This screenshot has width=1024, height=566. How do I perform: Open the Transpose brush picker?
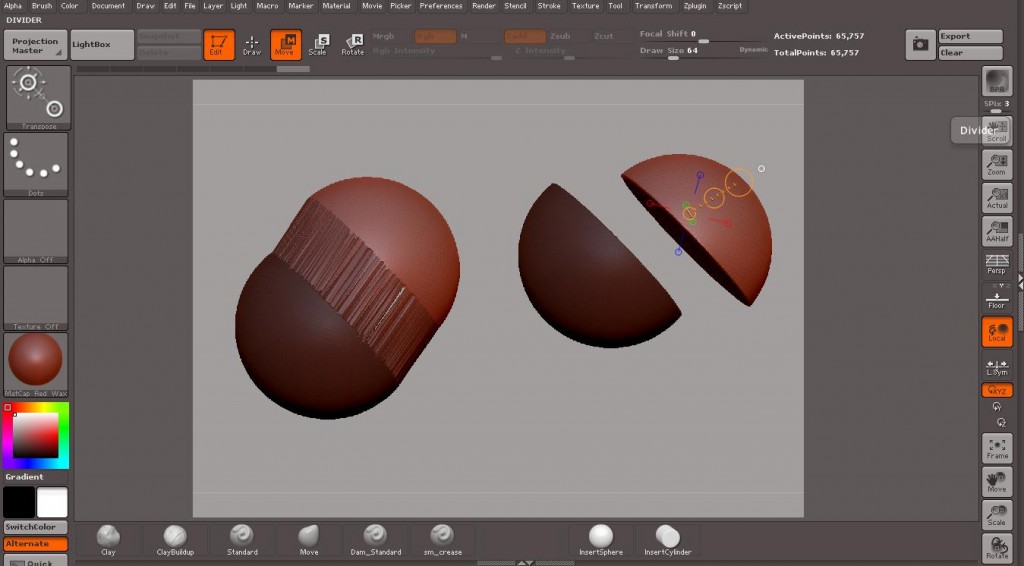(38, 98)
